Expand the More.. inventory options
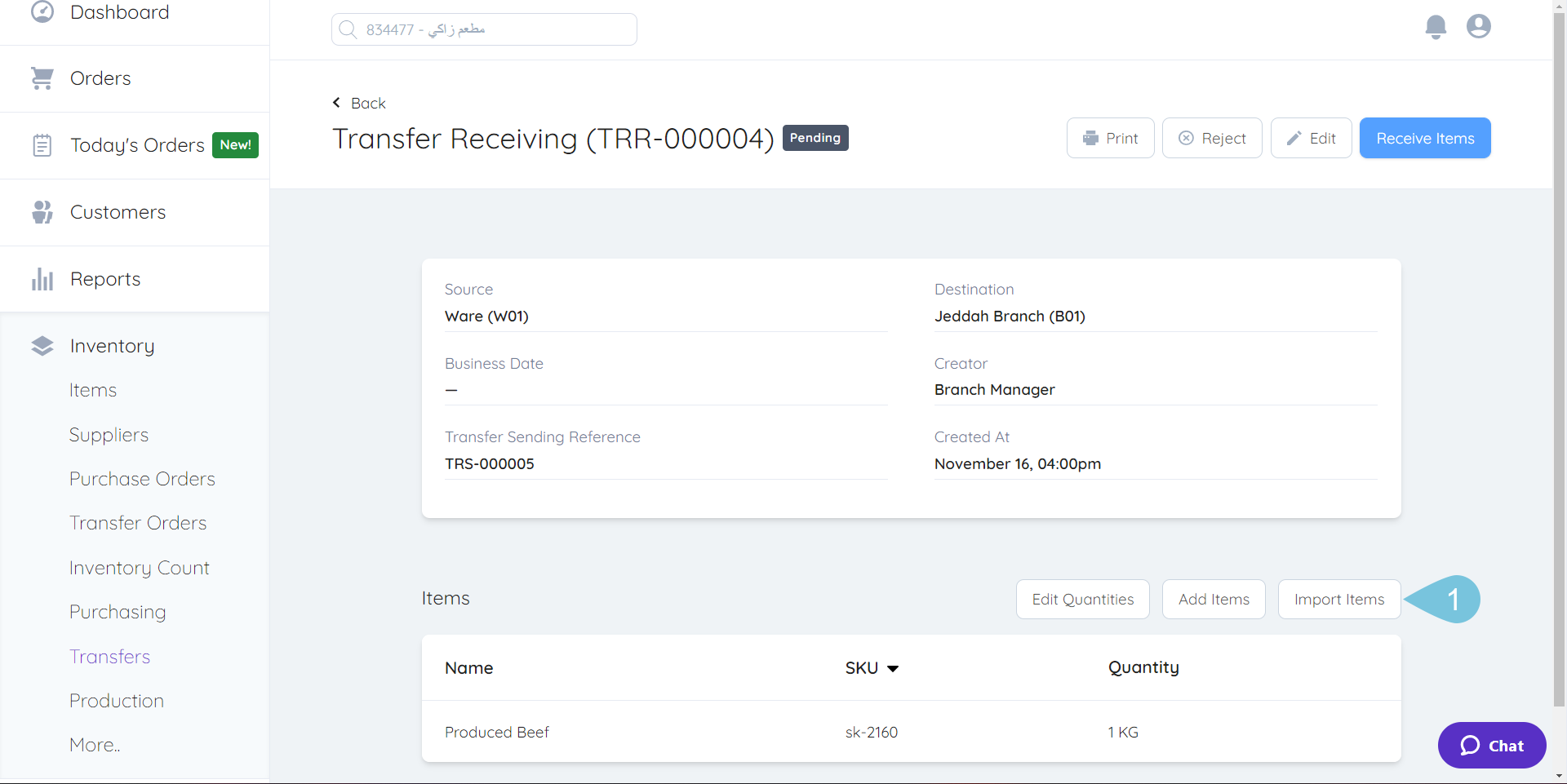The width and height of the screenshot is (1567, 784). pos(94,744)
